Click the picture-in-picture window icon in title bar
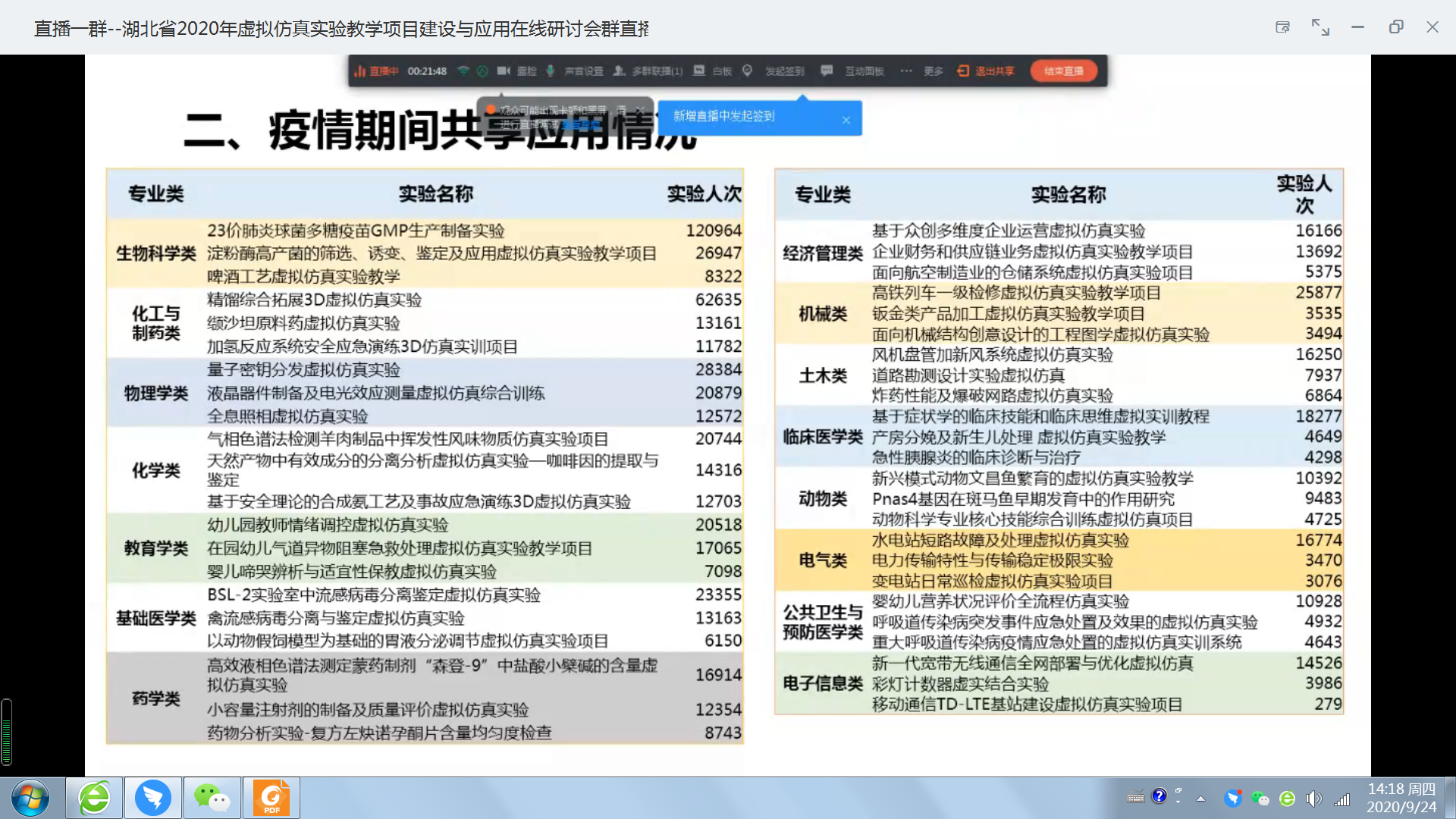 [x=1282, y=27]
